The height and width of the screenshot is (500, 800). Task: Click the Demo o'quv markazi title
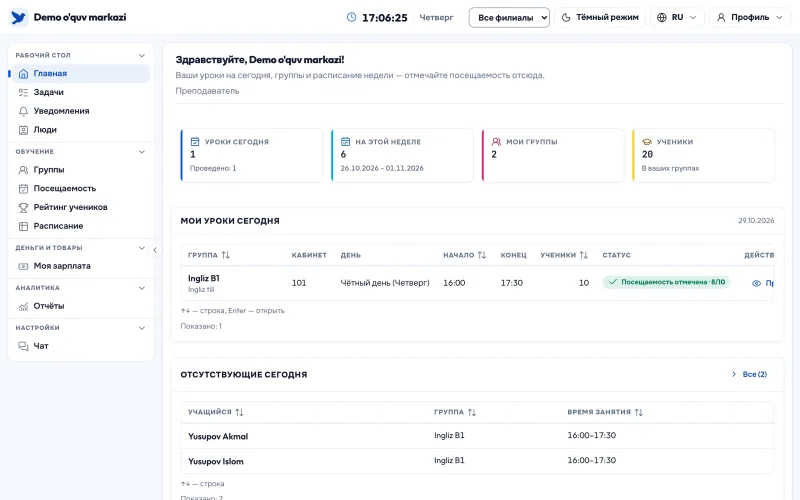[x=80, y=17]
